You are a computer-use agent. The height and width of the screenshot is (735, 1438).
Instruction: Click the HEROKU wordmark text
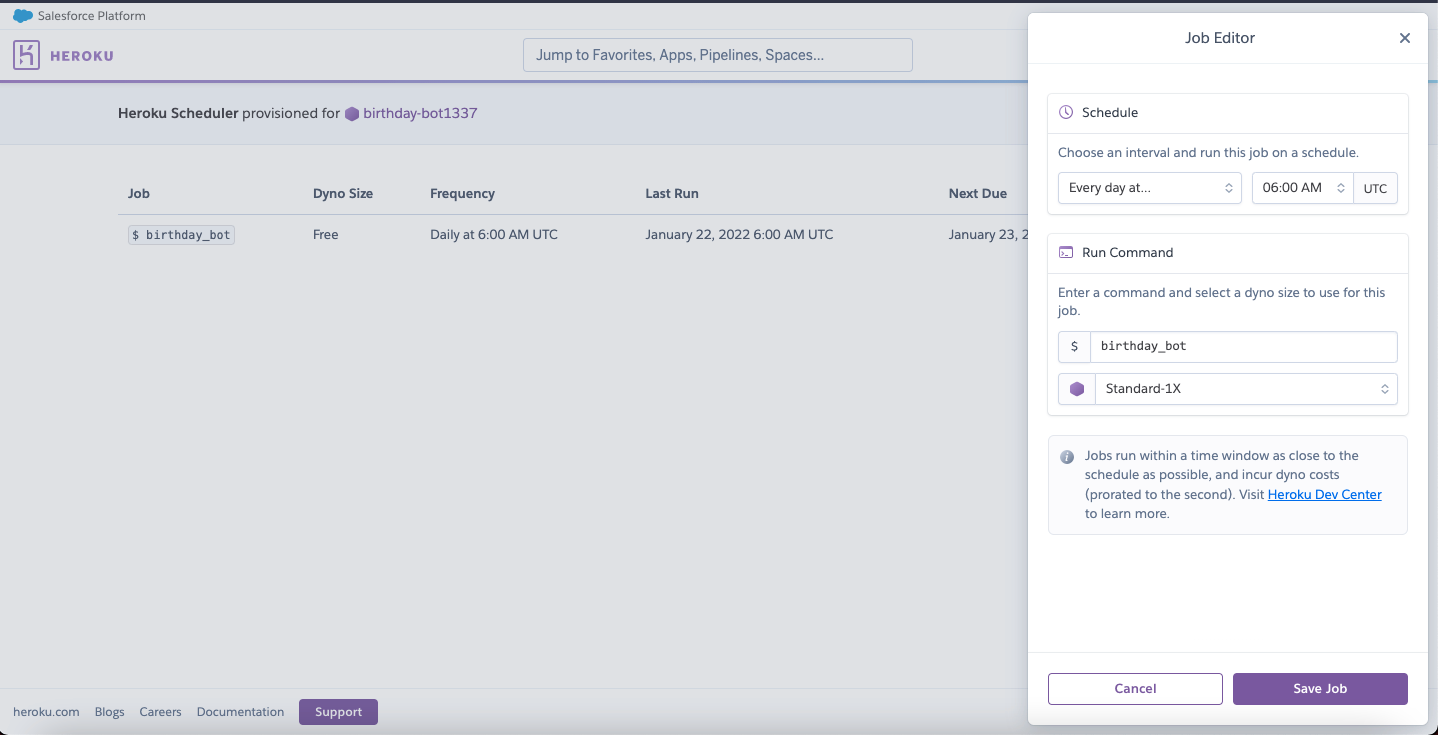click(x=82, y=56)
